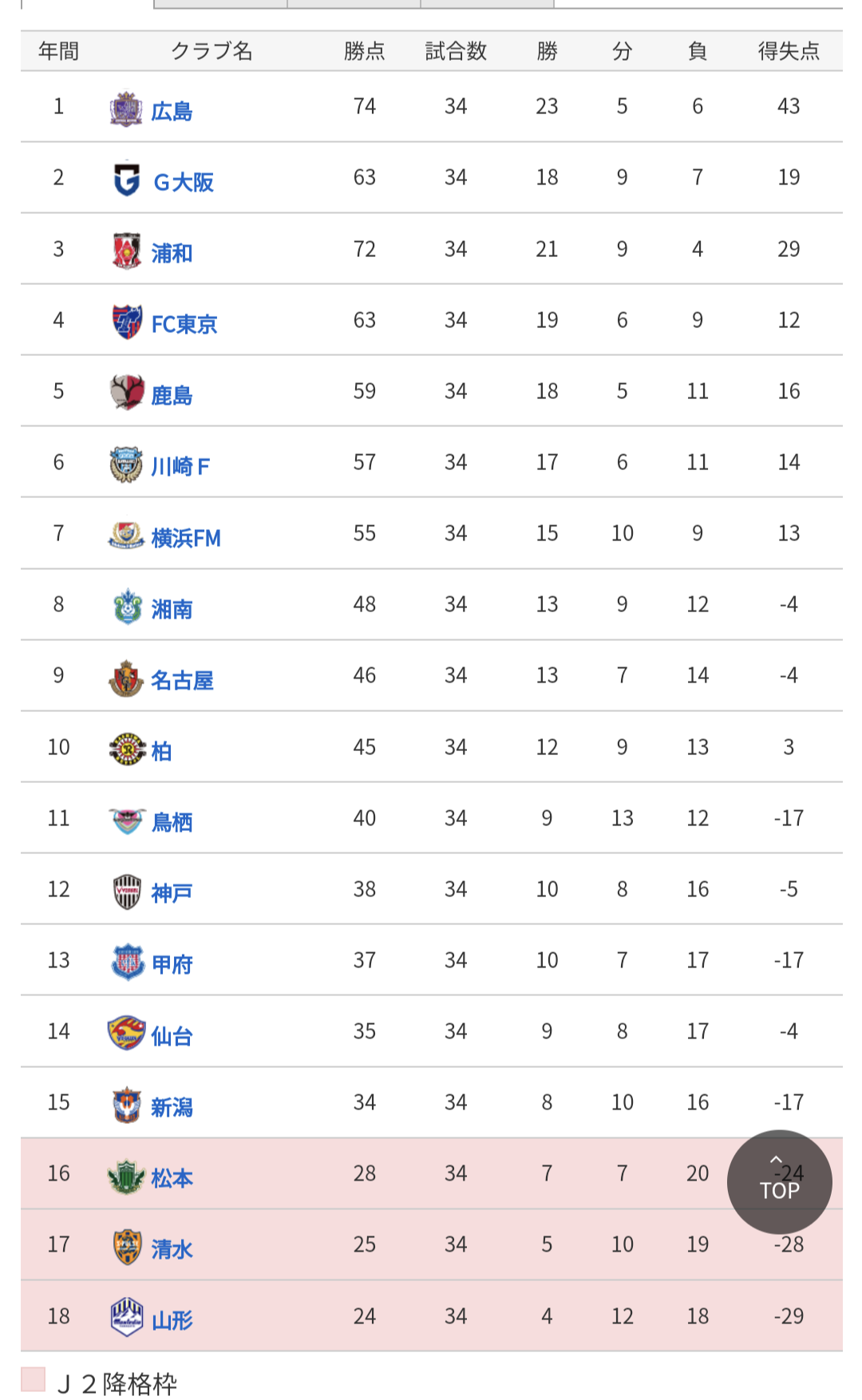Click the Nagoya Grampus club crest
This screenshot has width=862, height=1400.
(x=126, y=678)
